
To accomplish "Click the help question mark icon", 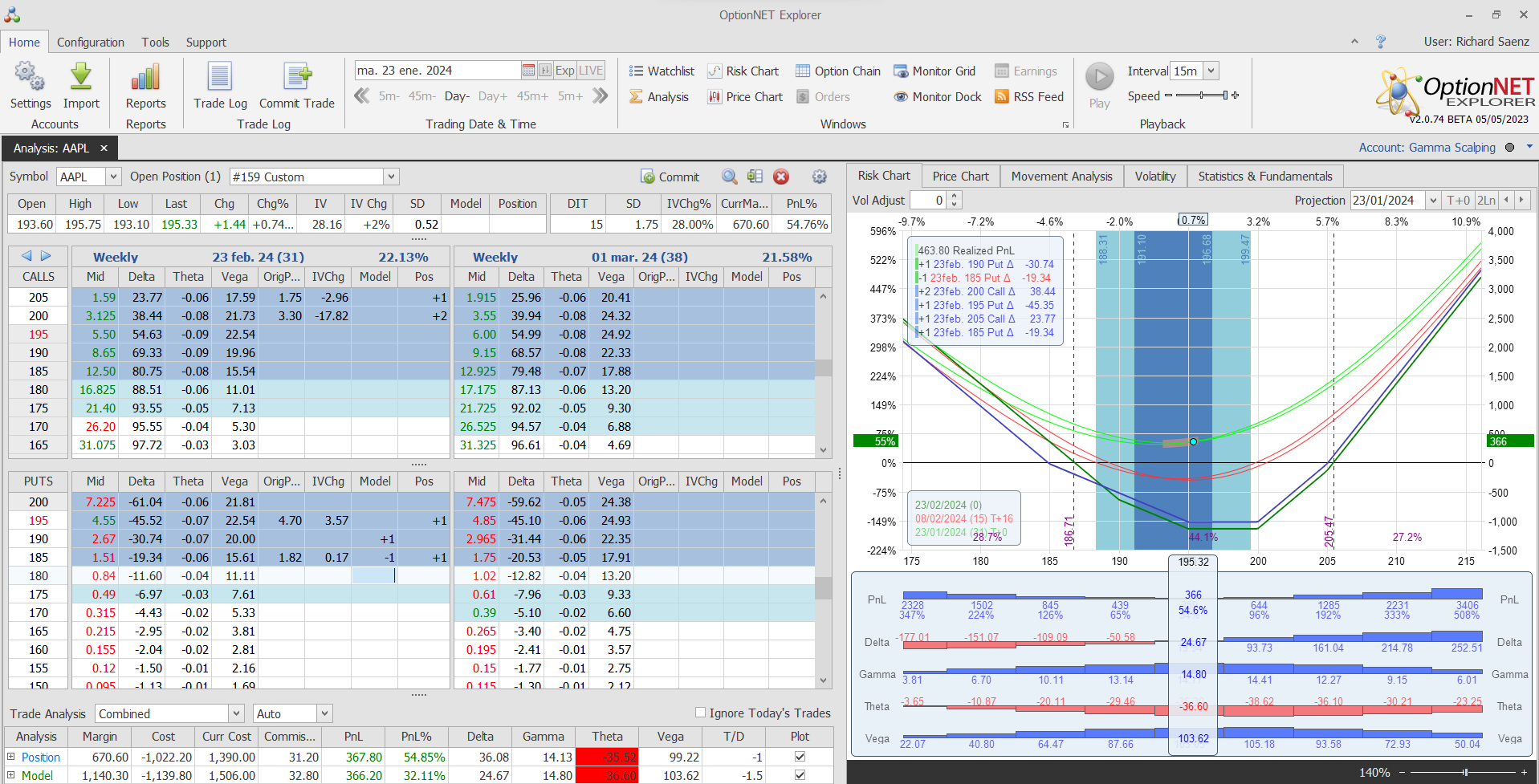I will (1381, 42).
